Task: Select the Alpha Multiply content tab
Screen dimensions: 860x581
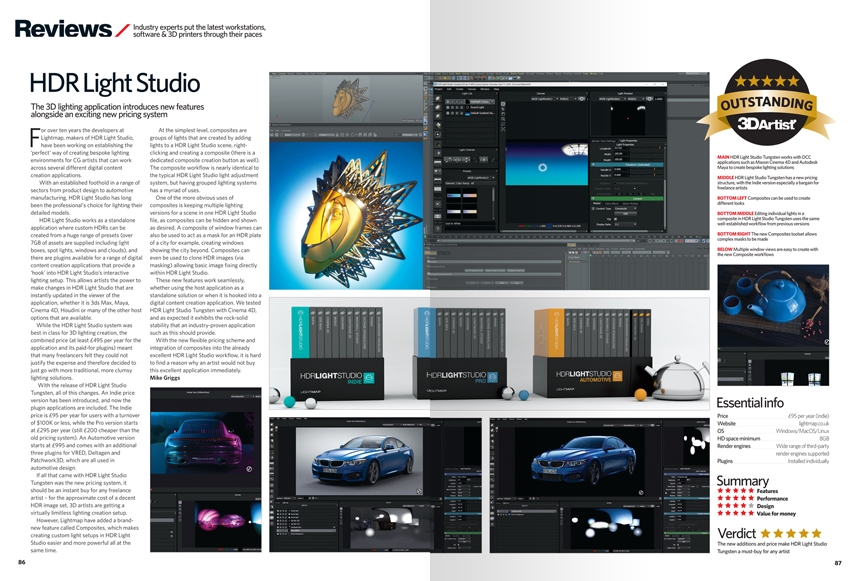Action: [631, 204]
